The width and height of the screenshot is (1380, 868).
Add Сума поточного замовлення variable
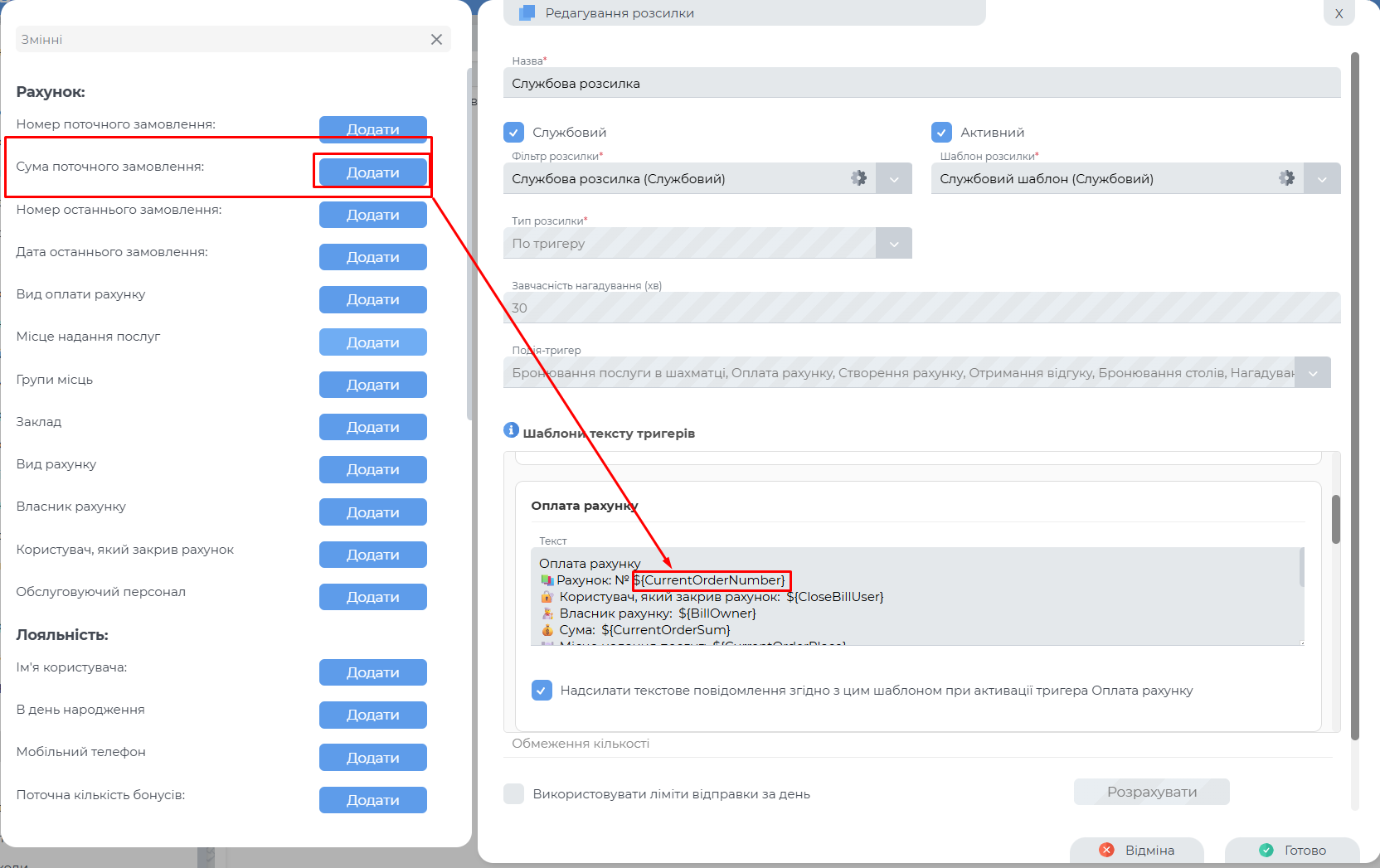click(372, 172)
